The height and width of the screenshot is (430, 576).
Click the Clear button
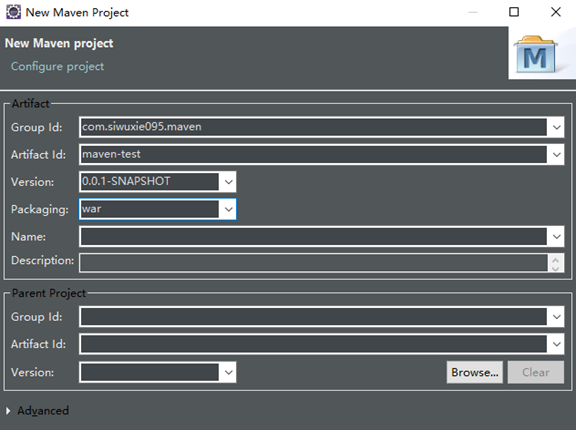[x=536, y=372]
